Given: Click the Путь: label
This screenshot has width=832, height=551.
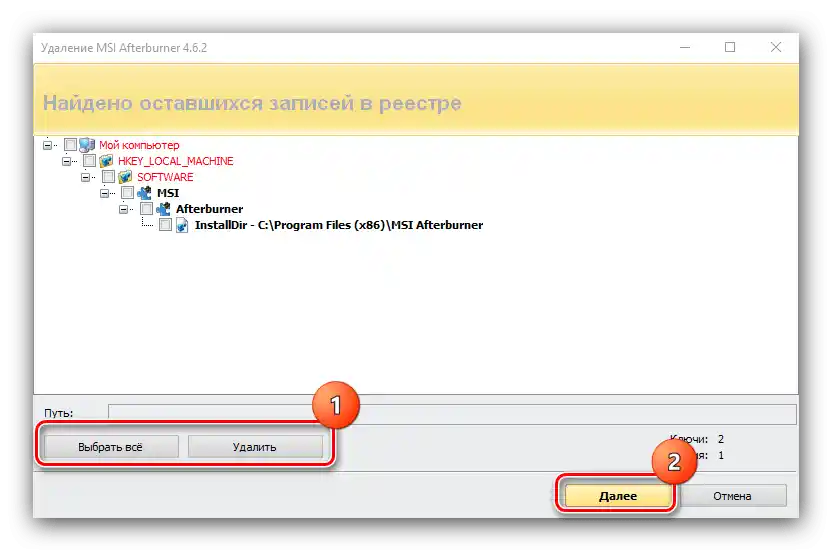Looking at the screenshot, I should tap(59, 413).
